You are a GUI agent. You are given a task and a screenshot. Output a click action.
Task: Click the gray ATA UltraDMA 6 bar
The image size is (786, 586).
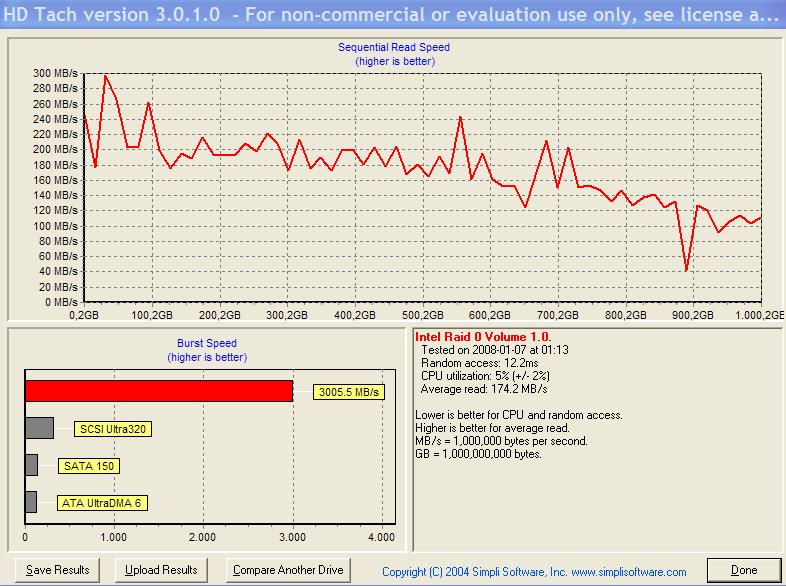(x=31, y=502)
